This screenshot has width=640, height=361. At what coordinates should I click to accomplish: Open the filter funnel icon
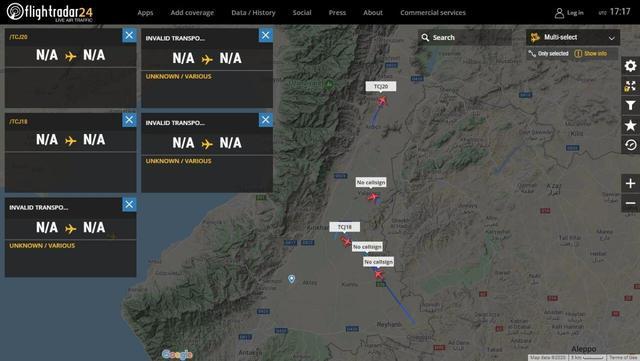click(630, 106)
